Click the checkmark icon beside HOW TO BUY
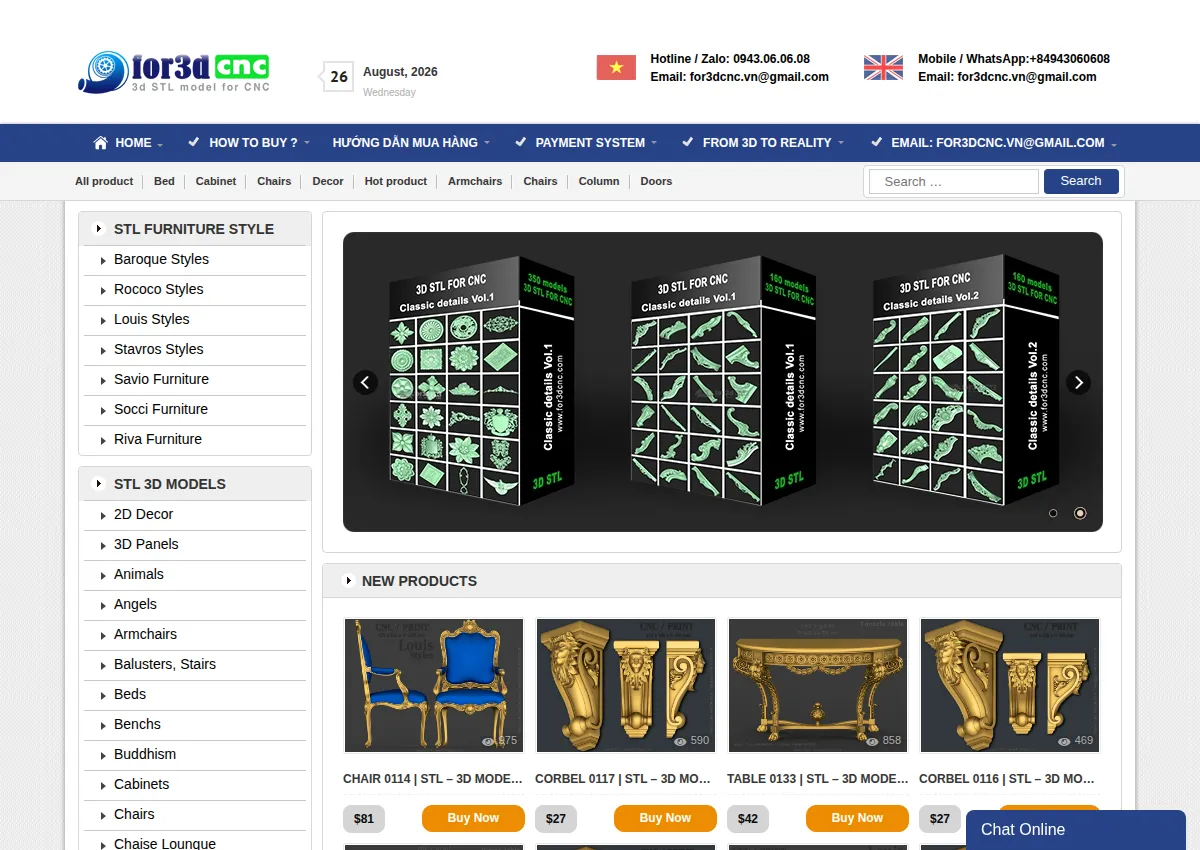 point(194,142)
